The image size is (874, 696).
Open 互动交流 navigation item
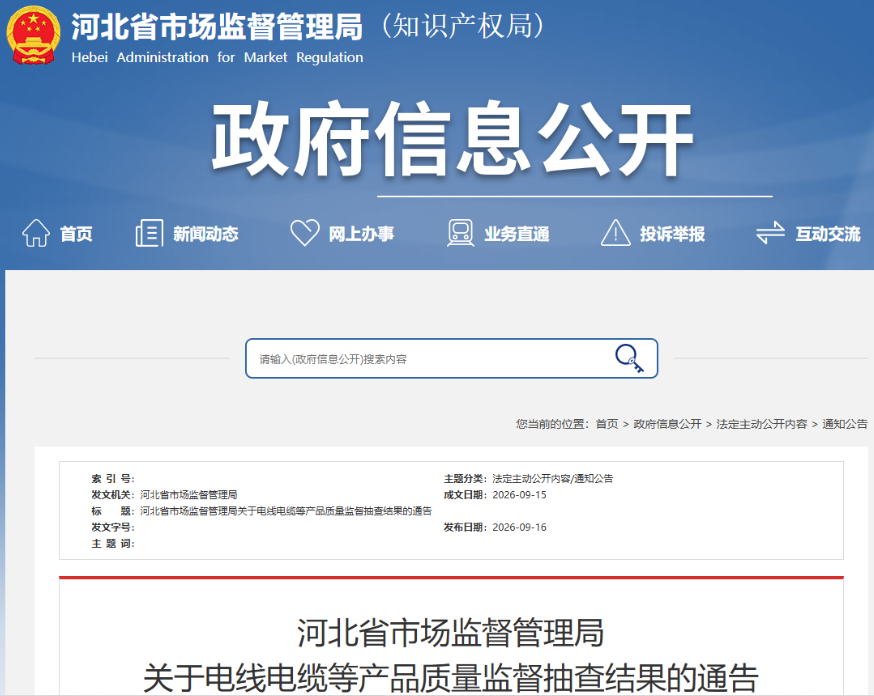click(x=828, y=234)
